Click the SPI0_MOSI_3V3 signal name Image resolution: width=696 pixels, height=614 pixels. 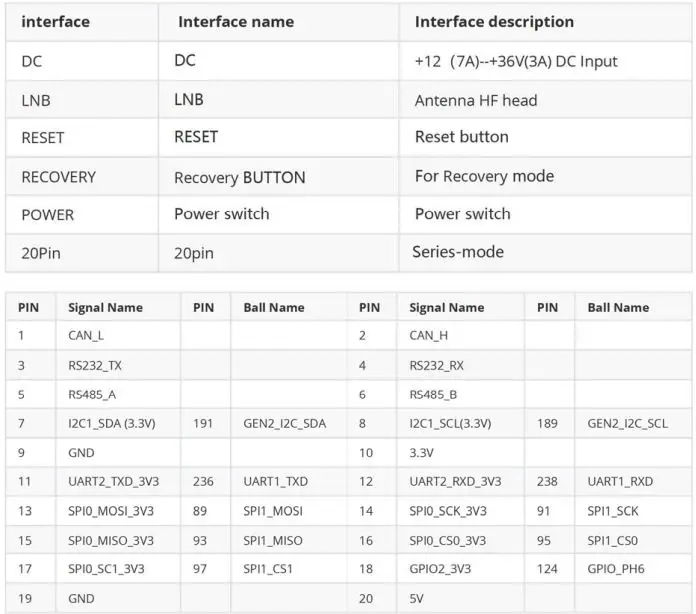point(111,511)
